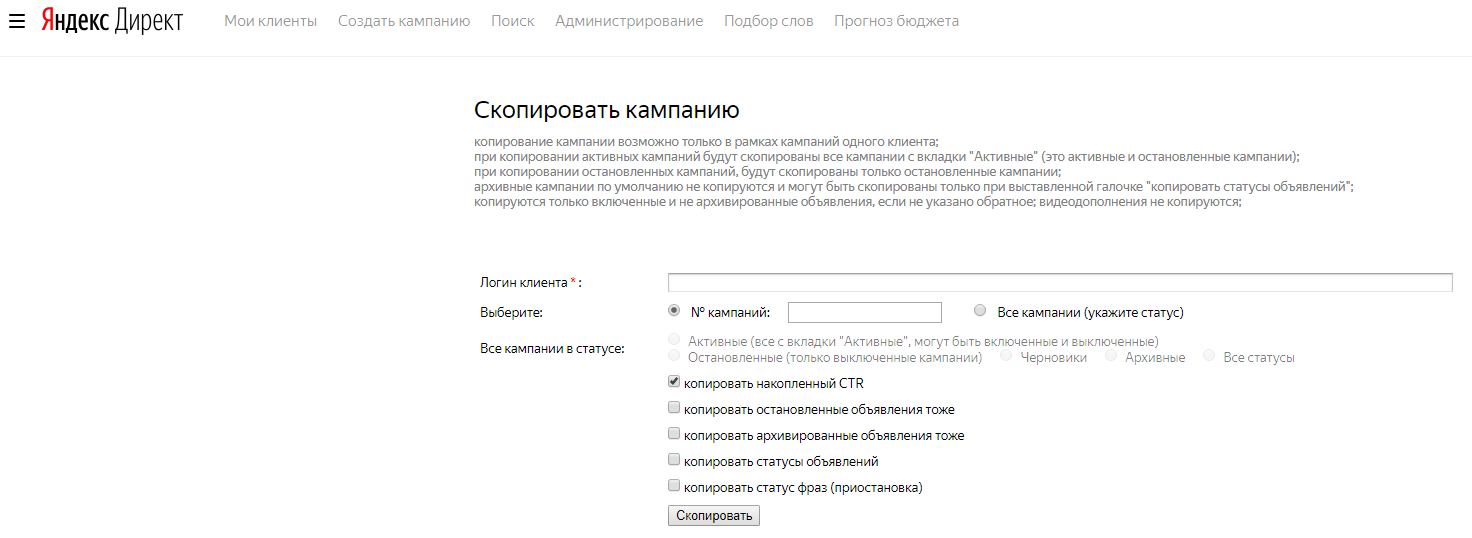Select the Черновики status radio button
This screenshot has width=1472, height=538.
click(1006, 356)
